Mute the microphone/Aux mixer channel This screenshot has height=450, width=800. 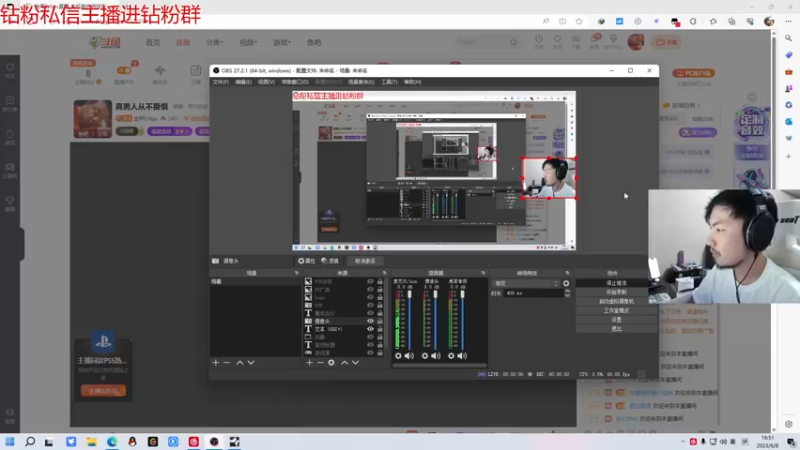(x=409, y=356)
